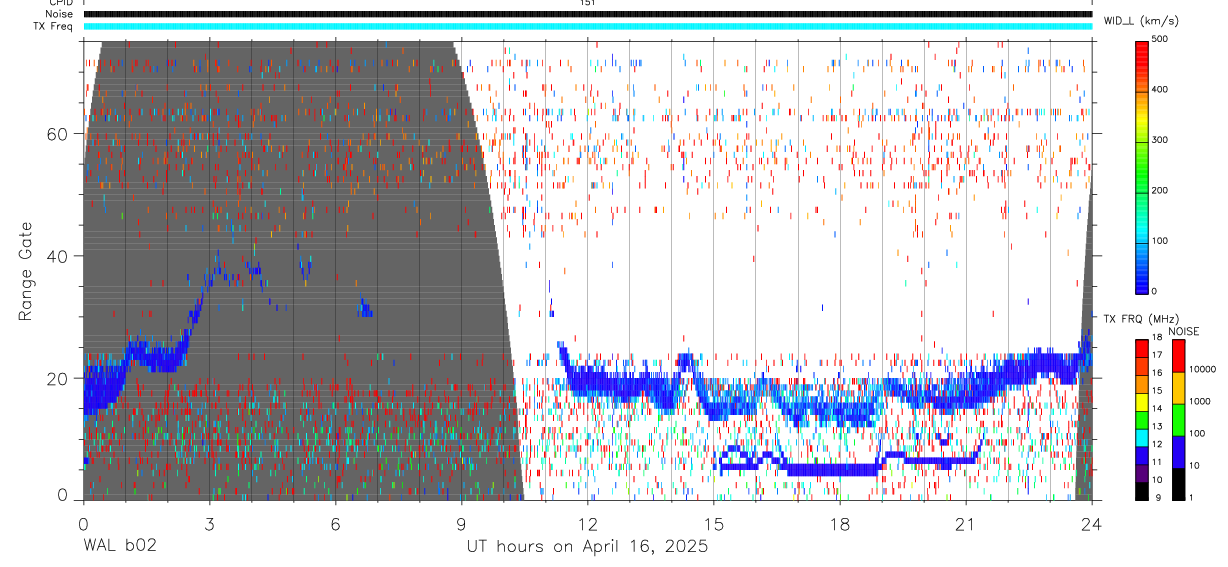Click the green 13-14 MHz swatch in TX FRQ legend

coord(1142,419)
